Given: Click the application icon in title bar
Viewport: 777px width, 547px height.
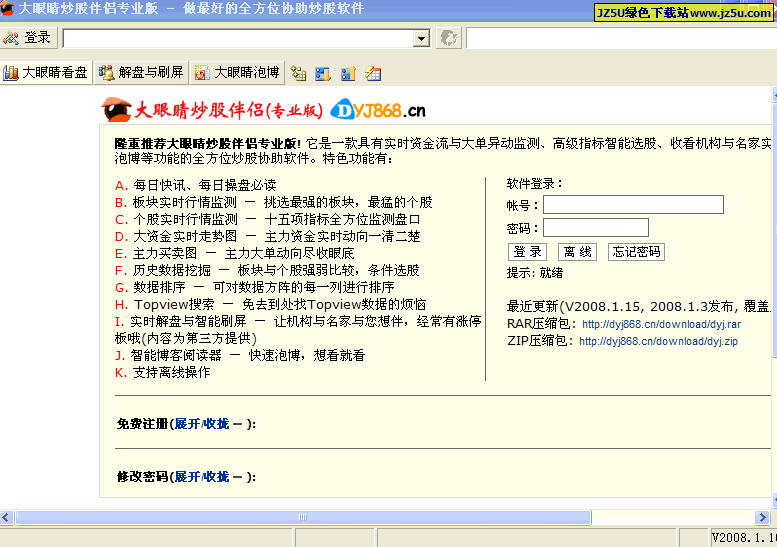Looking at the screenshot, I should pyautogui.click(x=7, y=8).
